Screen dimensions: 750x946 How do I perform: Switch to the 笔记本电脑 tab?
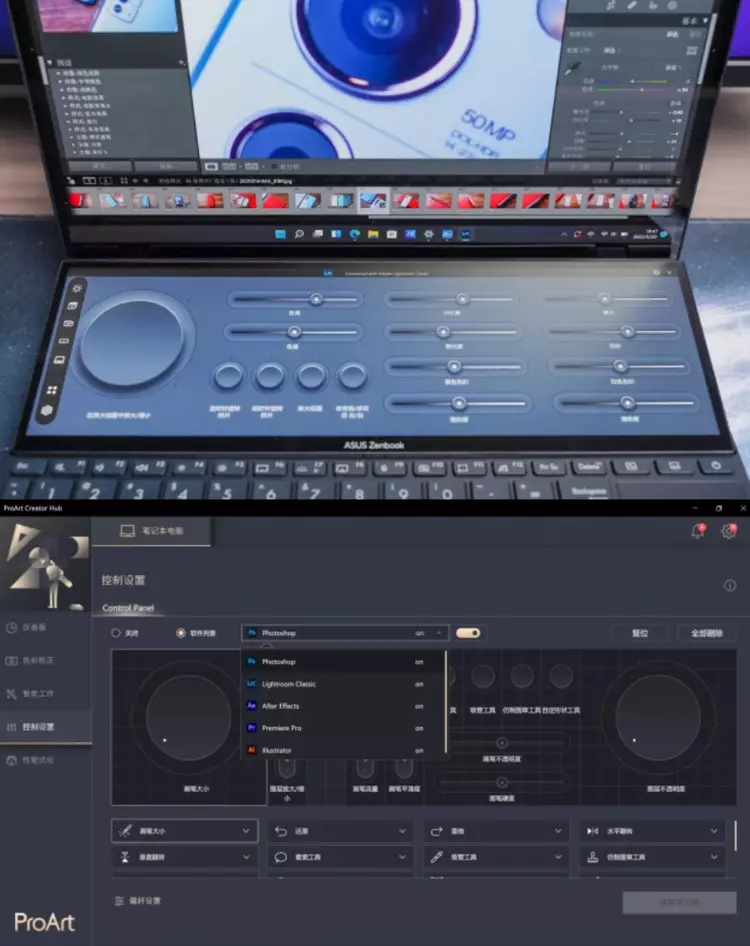[x=151, y=531]
